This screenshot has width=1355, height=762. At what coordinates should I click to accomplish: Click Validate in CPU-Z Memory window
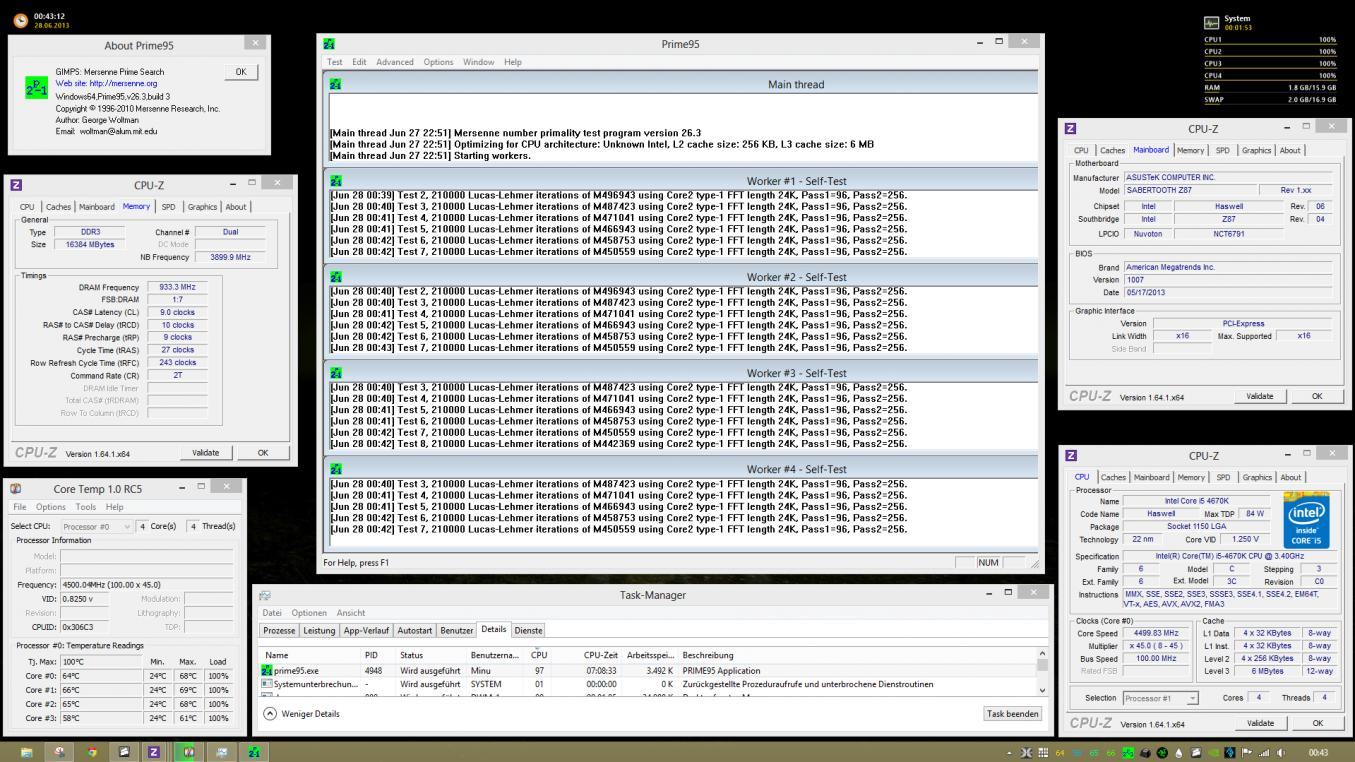pyautogui.click(x=205, y=453)
